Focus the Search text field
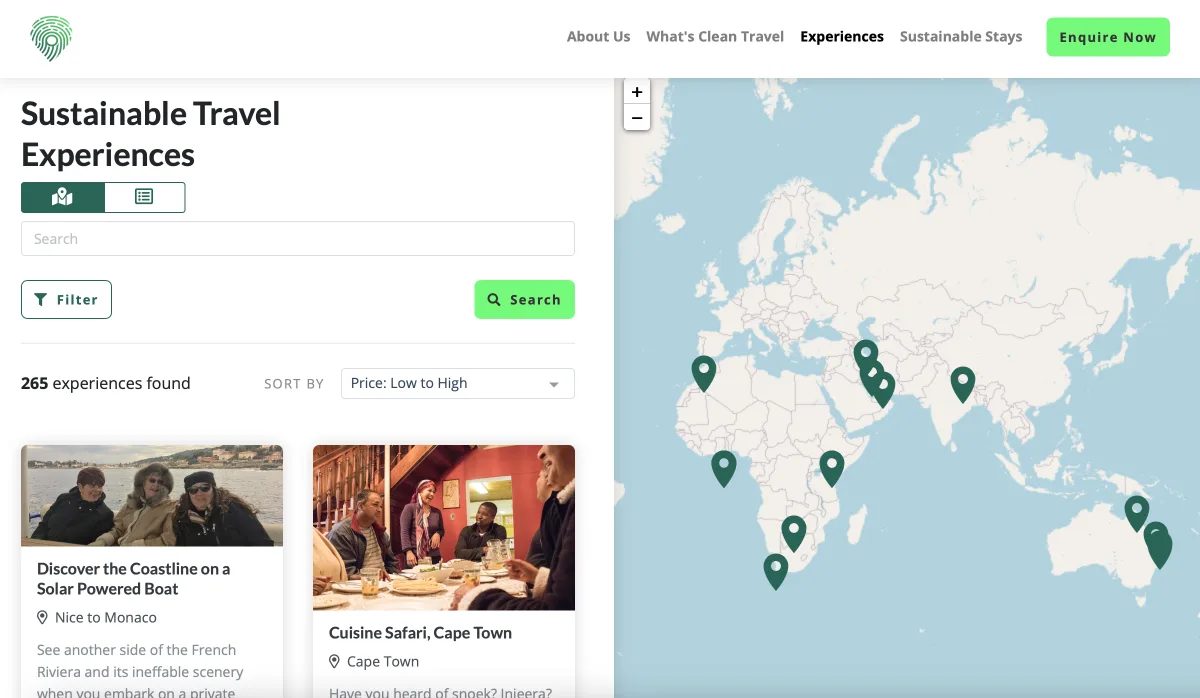1200x698 pixels. [298, 239]
